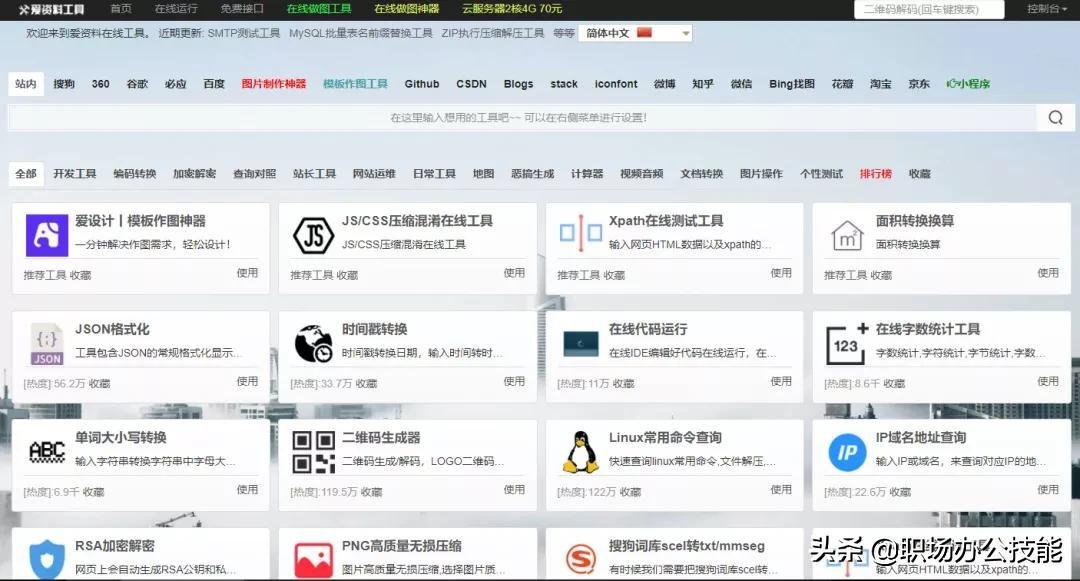Screen dimensions: 1080x581
Task: Open the 模板作图工具 link
Action: point(355,83)
